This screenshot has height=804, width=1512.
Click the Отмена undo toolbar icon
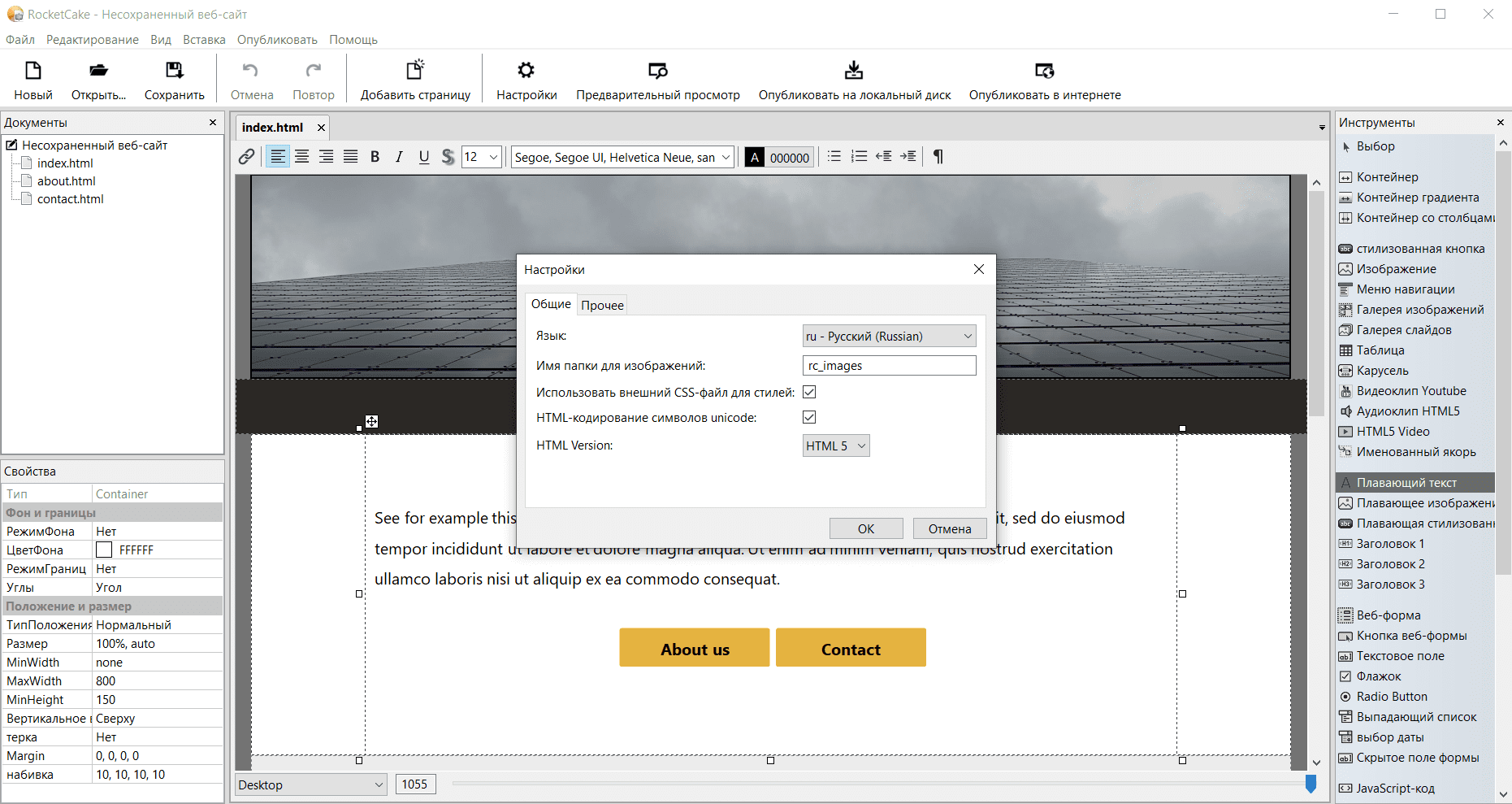click(251, 71)
